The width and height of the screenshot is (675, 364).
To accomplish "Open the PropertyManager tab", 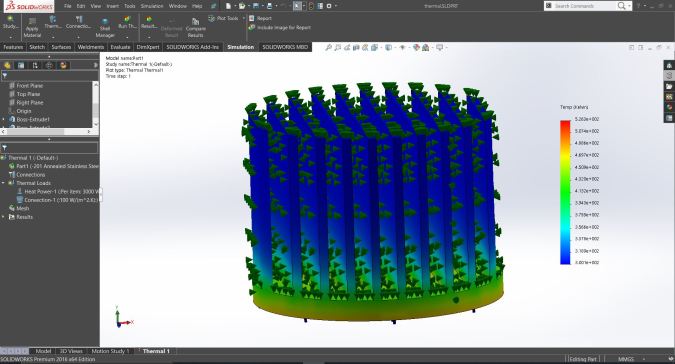I will (21, 65).
